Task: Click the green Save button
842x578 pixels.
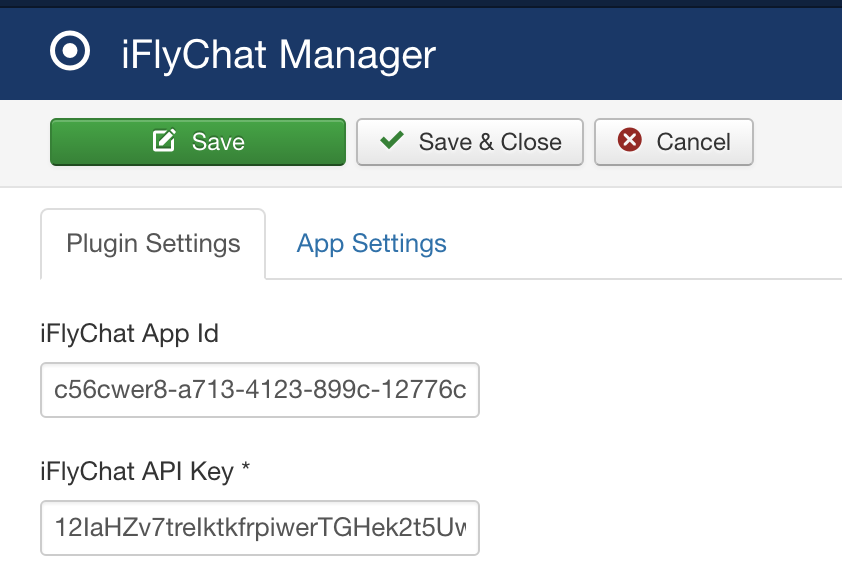Action: coord(198,142)
